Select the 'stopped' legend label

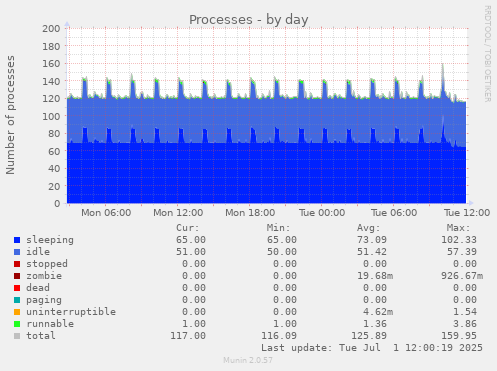(47, 264)
